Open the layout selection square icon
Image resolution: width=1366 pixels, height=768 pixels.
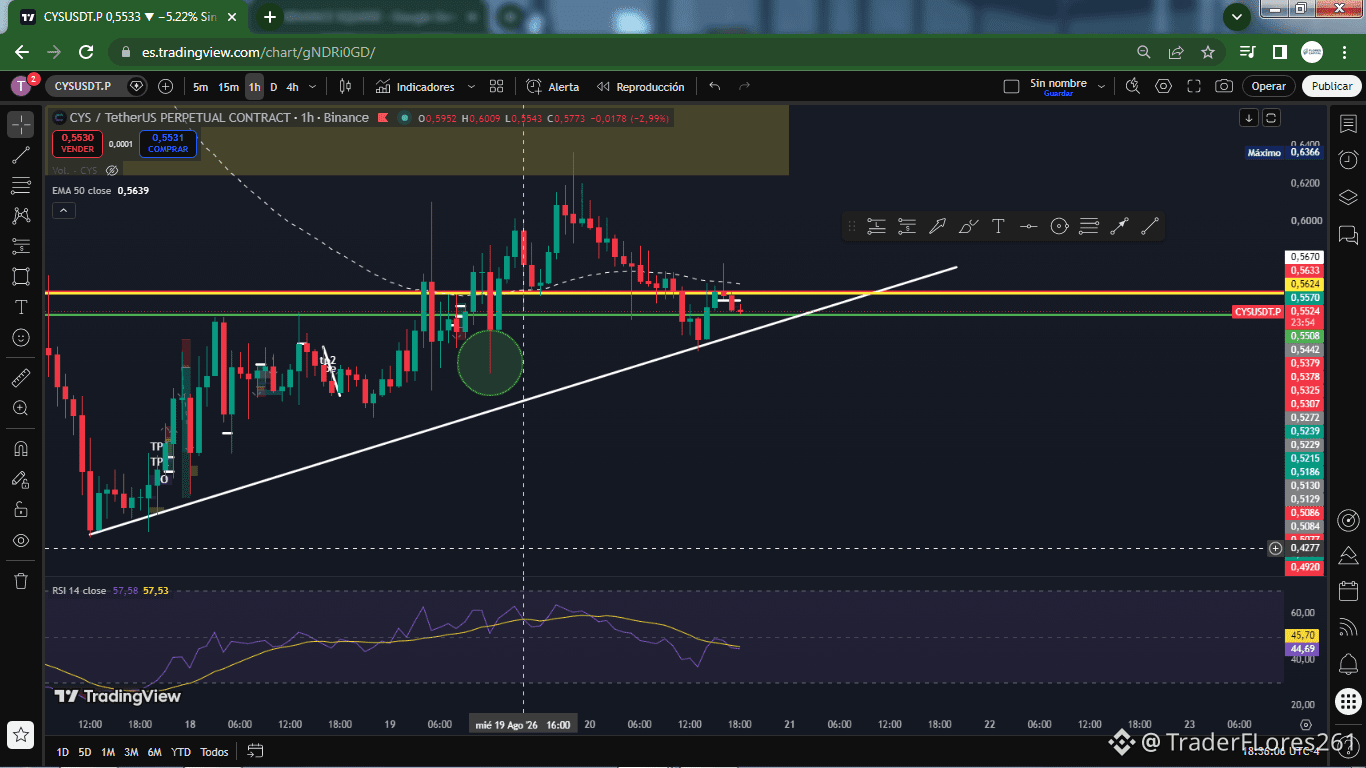pyautogui.click(x=1011, y=87)
